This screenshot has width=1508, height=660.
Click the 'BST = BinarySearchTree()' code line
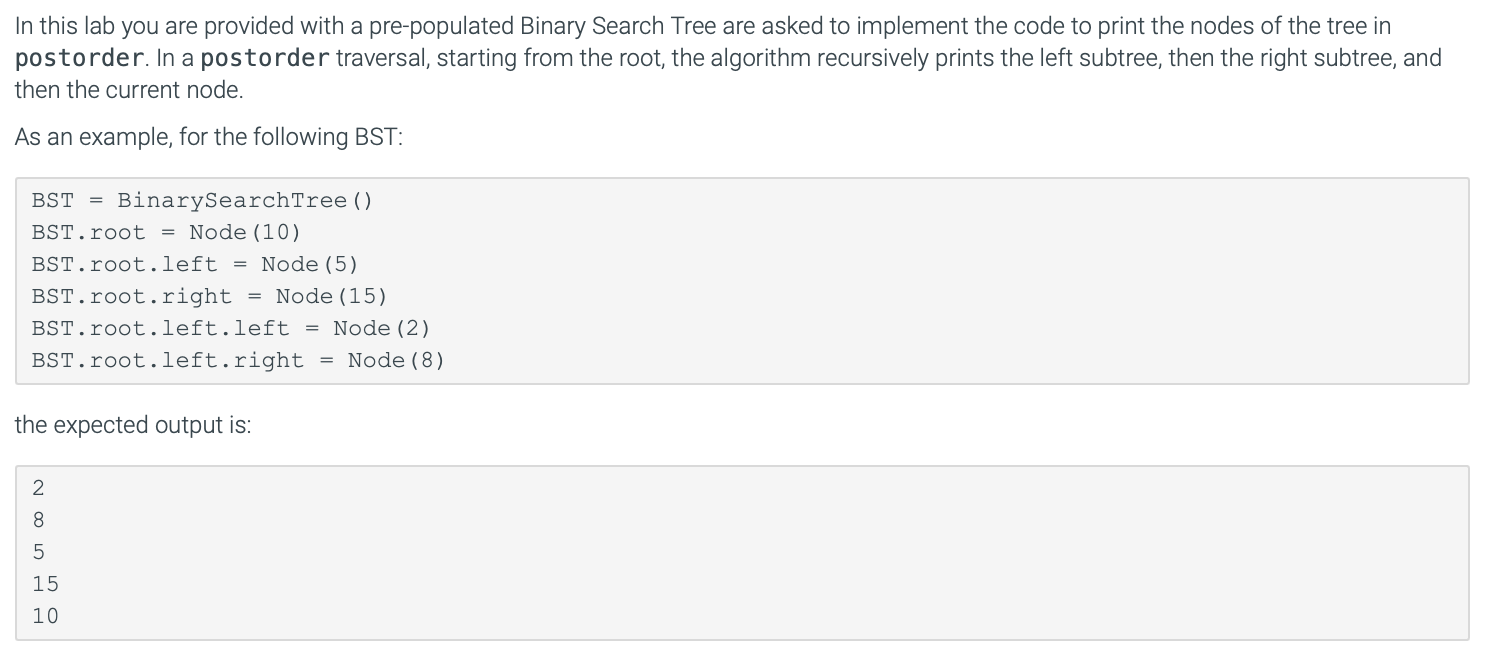(202, 200)
